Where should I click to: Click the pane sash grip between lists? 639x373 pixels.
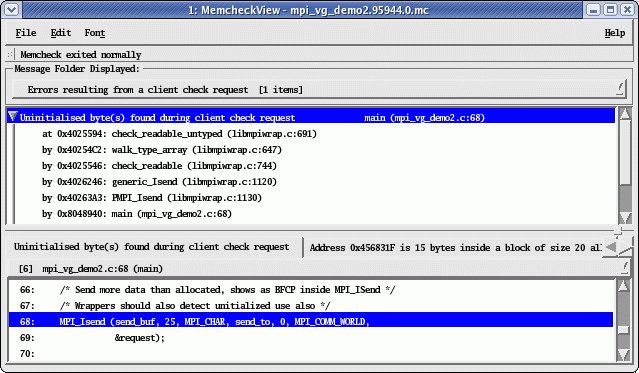(618, 232)
